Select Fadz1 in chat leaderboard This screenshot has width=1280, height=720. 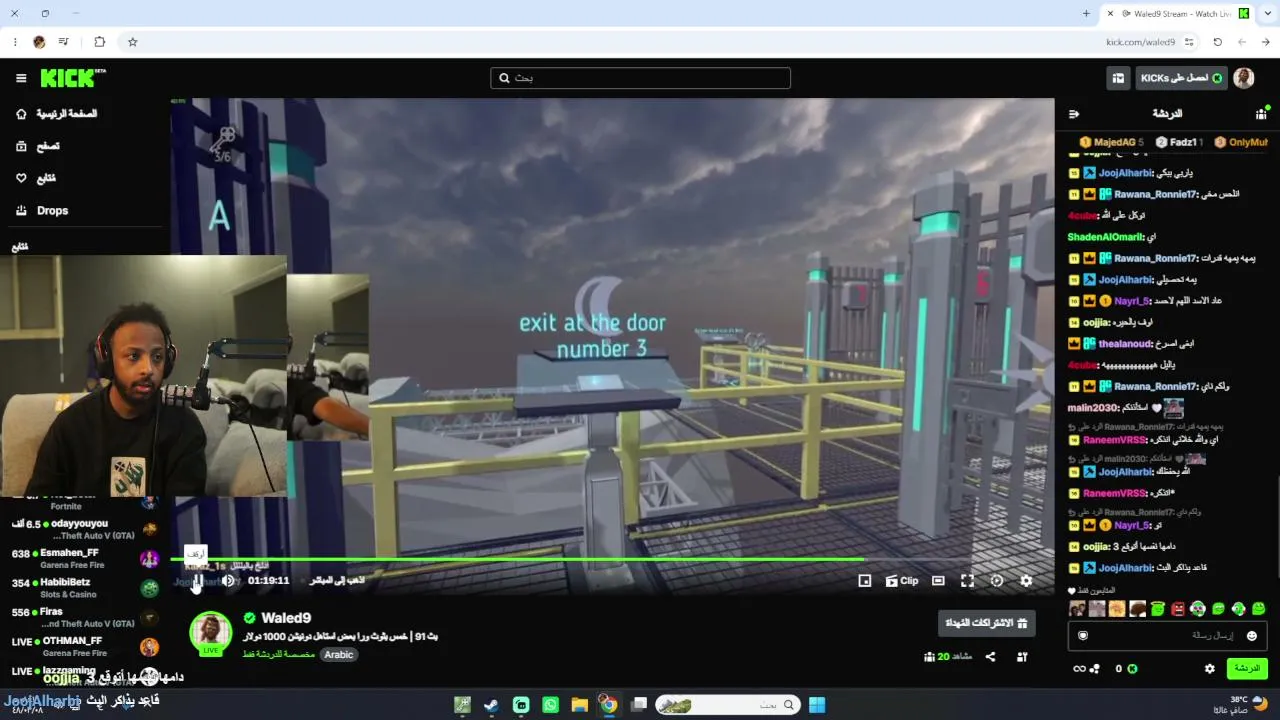pos(1179,143)
